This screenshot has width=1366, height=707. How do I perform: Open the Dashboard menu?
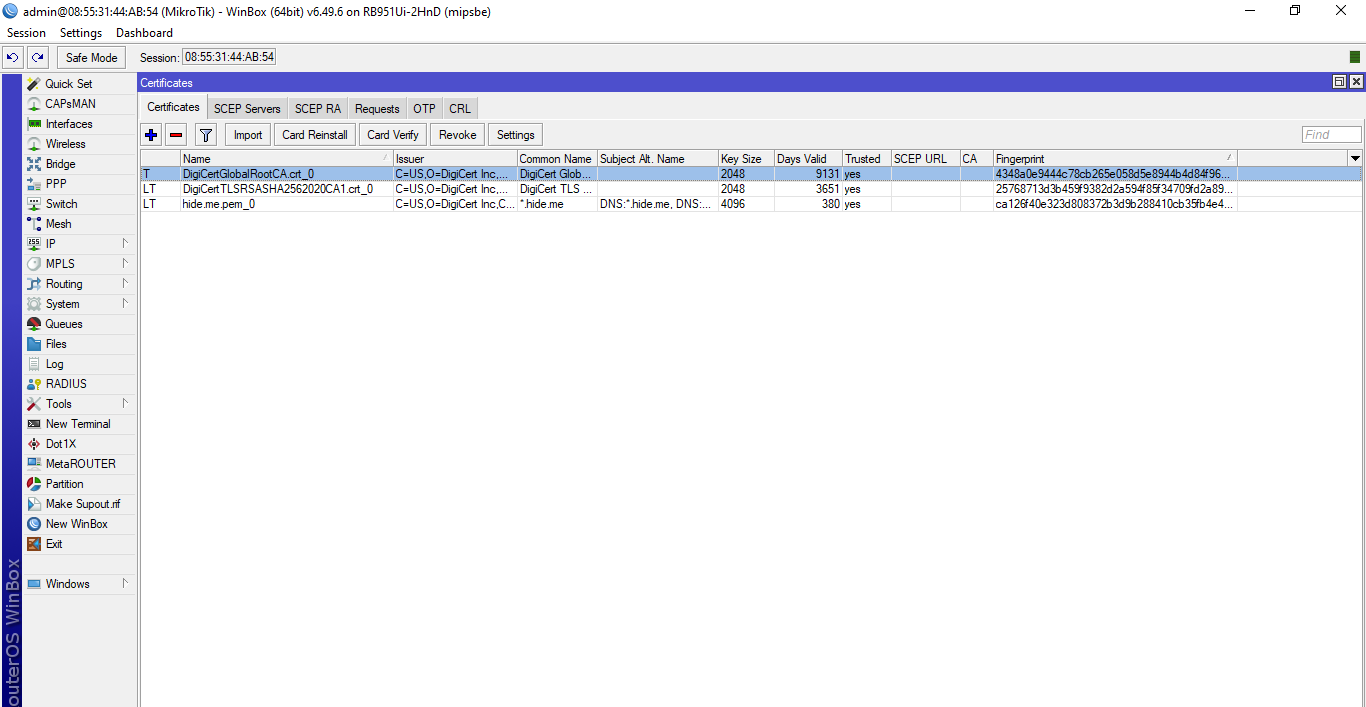click(x=144, y=33)
